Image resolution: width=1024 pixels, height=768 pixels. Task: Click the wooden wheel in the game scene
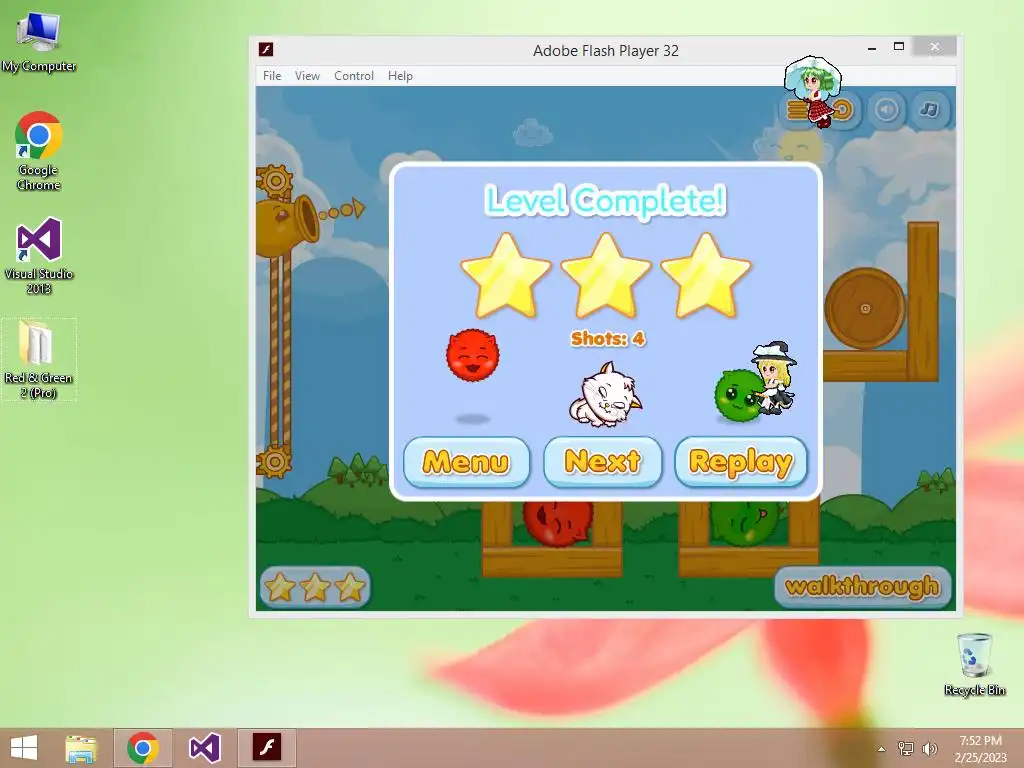(865, 308)
